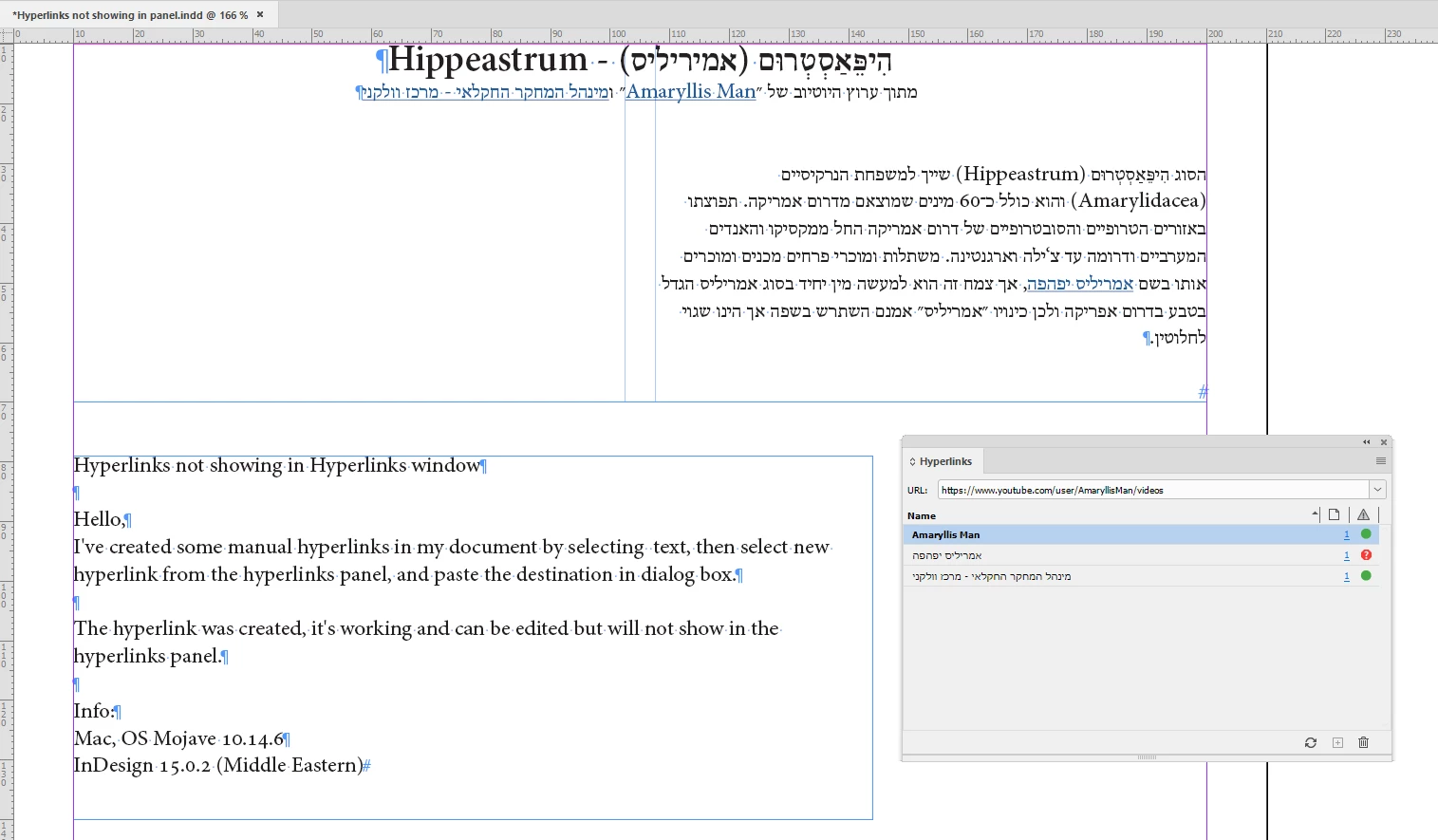Cycle Hyperlinks panel view with tab arrows
Viewport: 1438px width, 840px height.
coord(913,461)
